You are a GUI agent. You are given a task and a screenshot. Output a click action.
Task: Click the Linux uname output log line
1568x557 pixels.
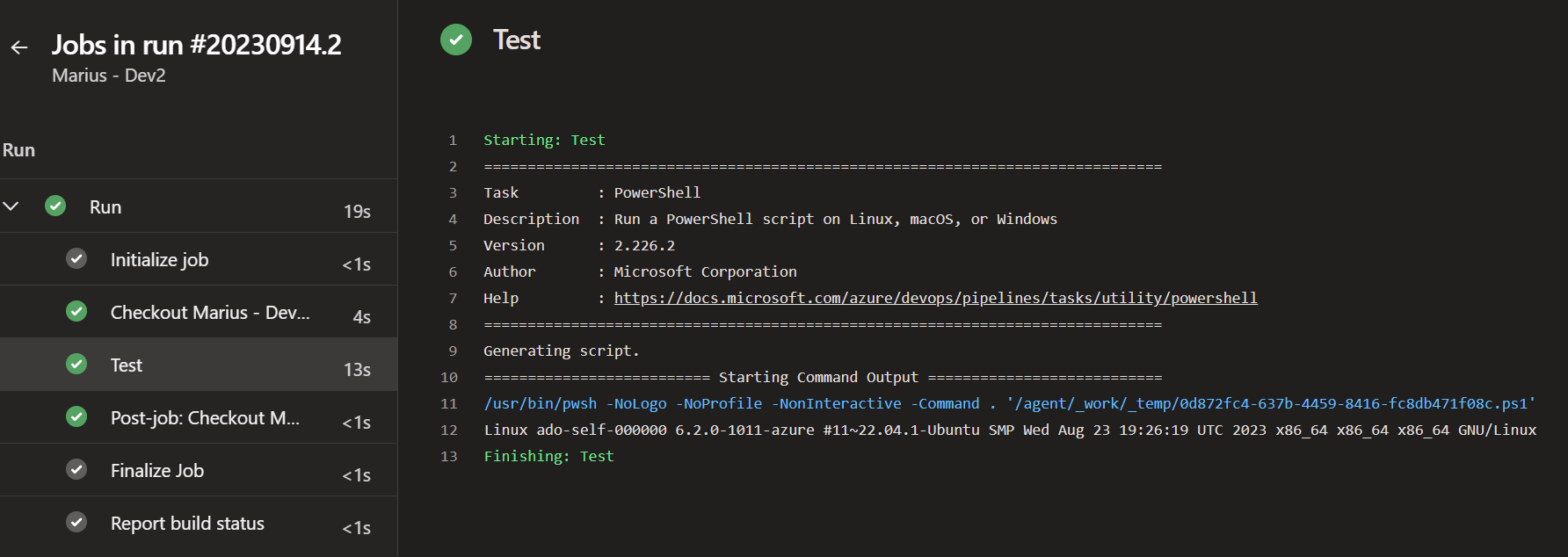[x=1010, y=430]
